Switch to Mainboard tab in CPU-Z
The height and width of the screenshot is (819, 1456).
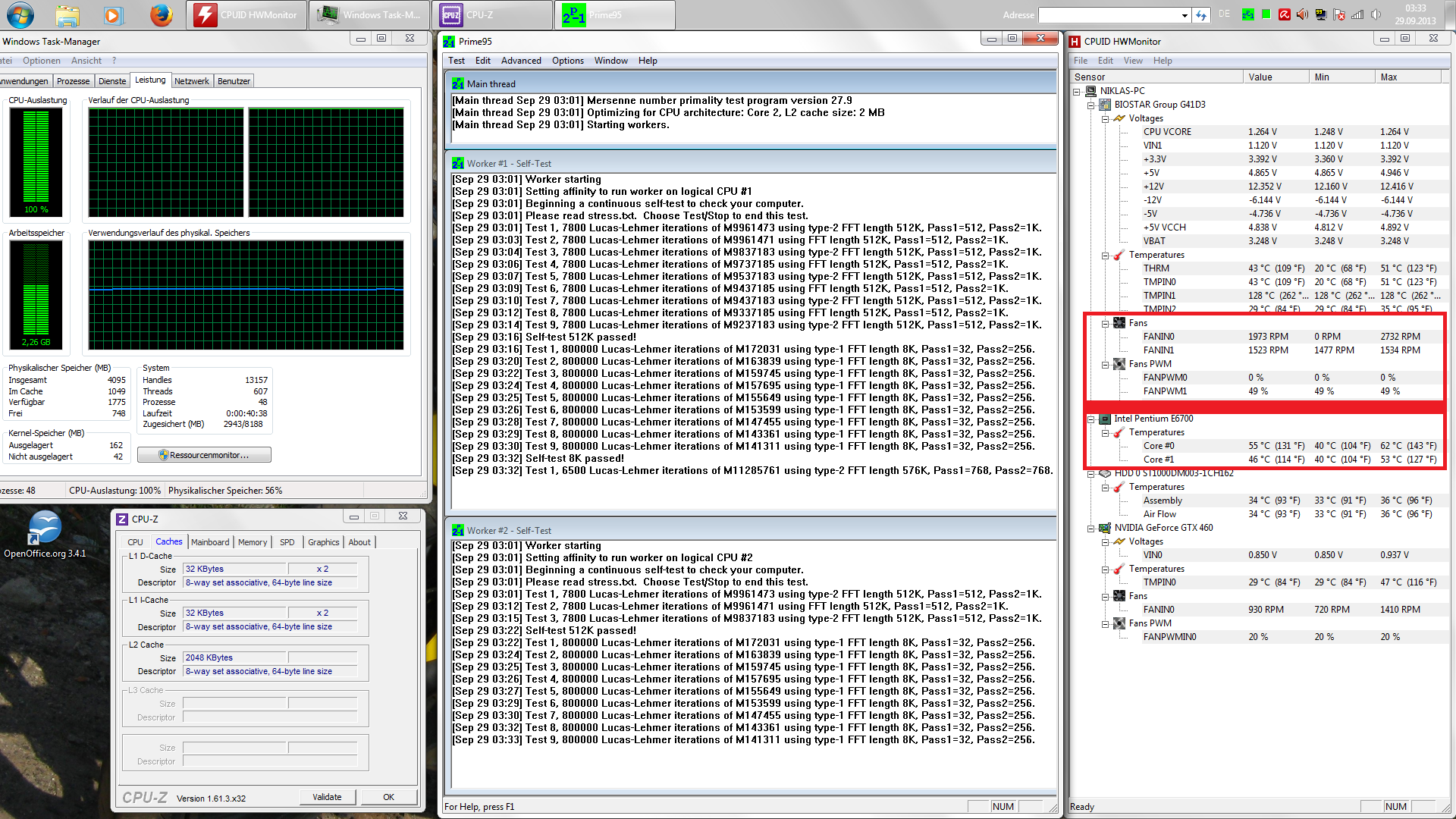[210, 542]
